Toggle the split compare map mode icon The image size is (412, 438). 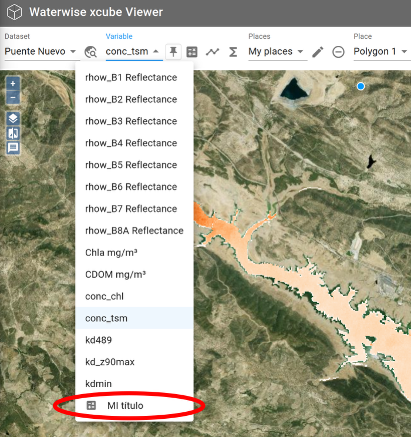[13, 133]
